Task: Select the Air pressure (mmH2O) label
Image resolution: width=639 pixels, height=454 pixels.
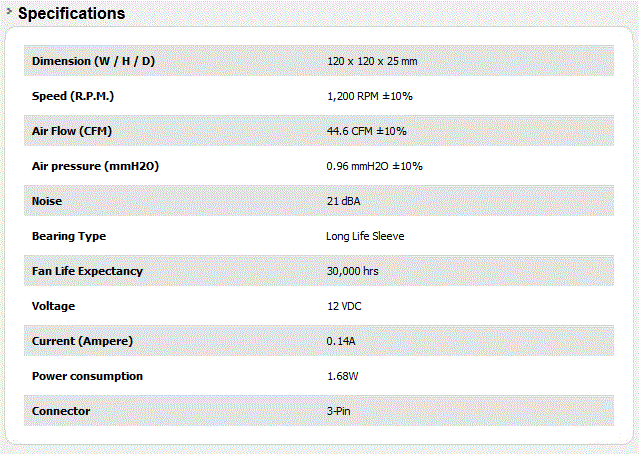Action: [95, 166]
